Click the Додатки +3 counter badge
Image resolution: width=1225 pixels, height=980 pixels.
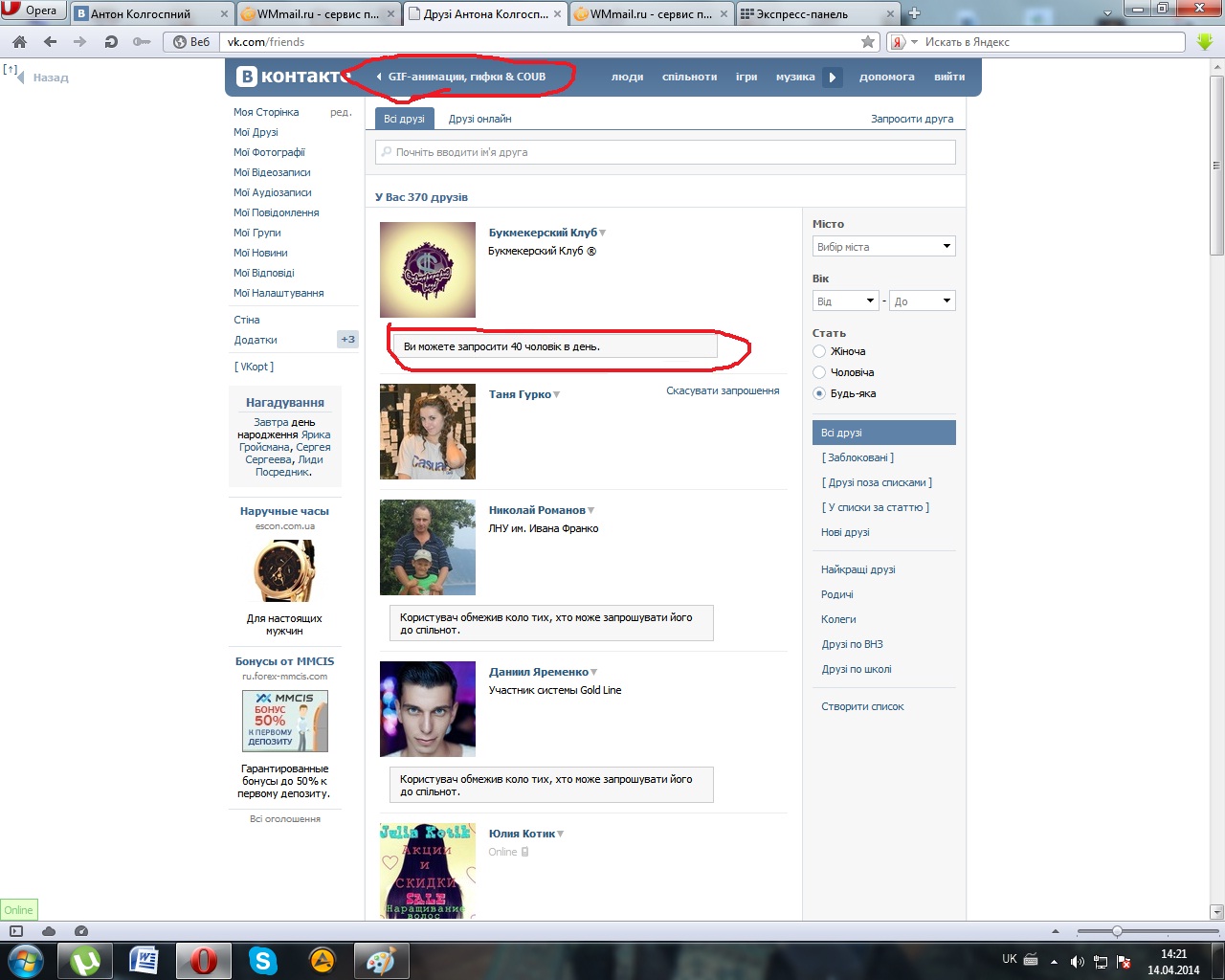(x=347, y=340)
